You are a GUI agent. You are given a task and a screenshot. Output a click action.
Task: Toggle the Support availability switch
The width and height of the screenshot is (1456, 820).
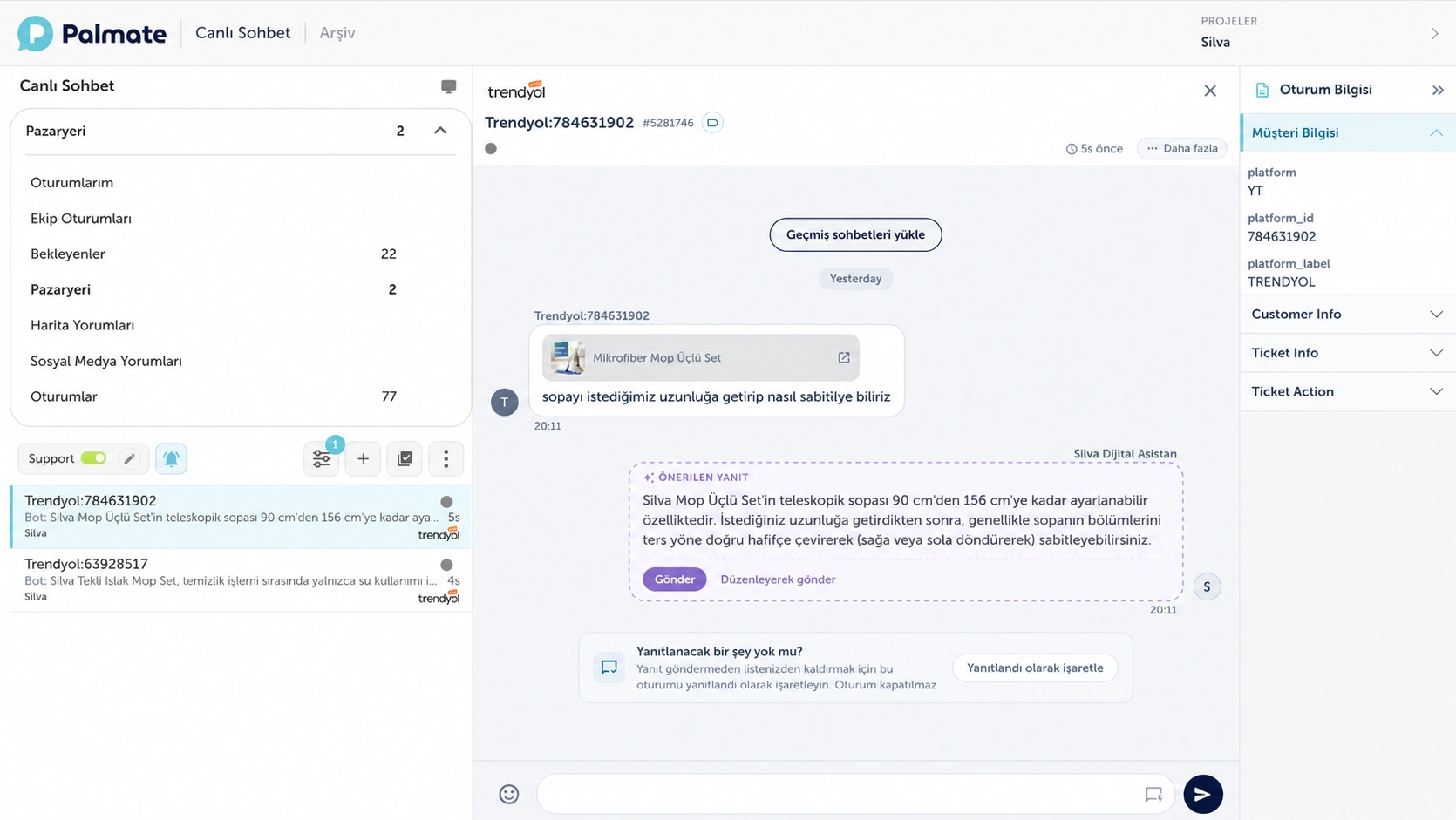(93, 458)
